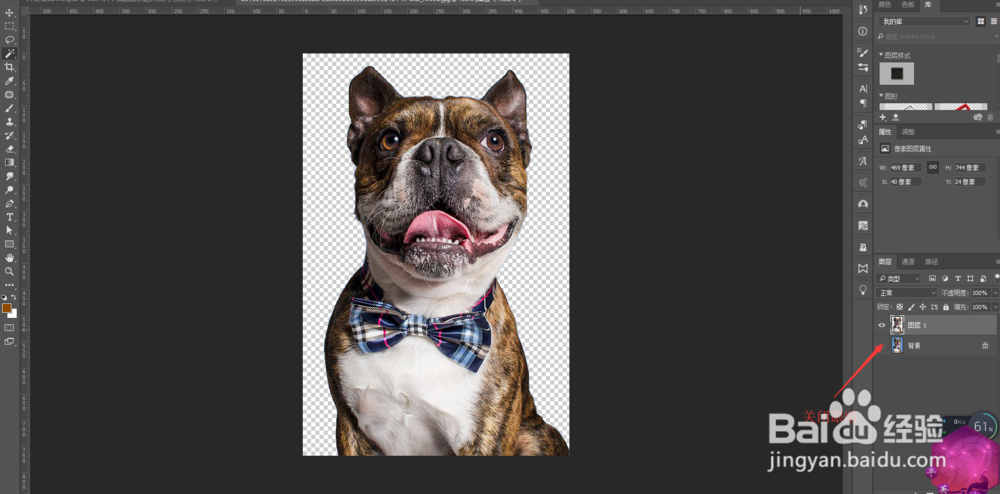Image resolution: width=1000 pixels, height=494 pixels.
Task: Open the Character panel icon
Action: [x=864, y=89]
